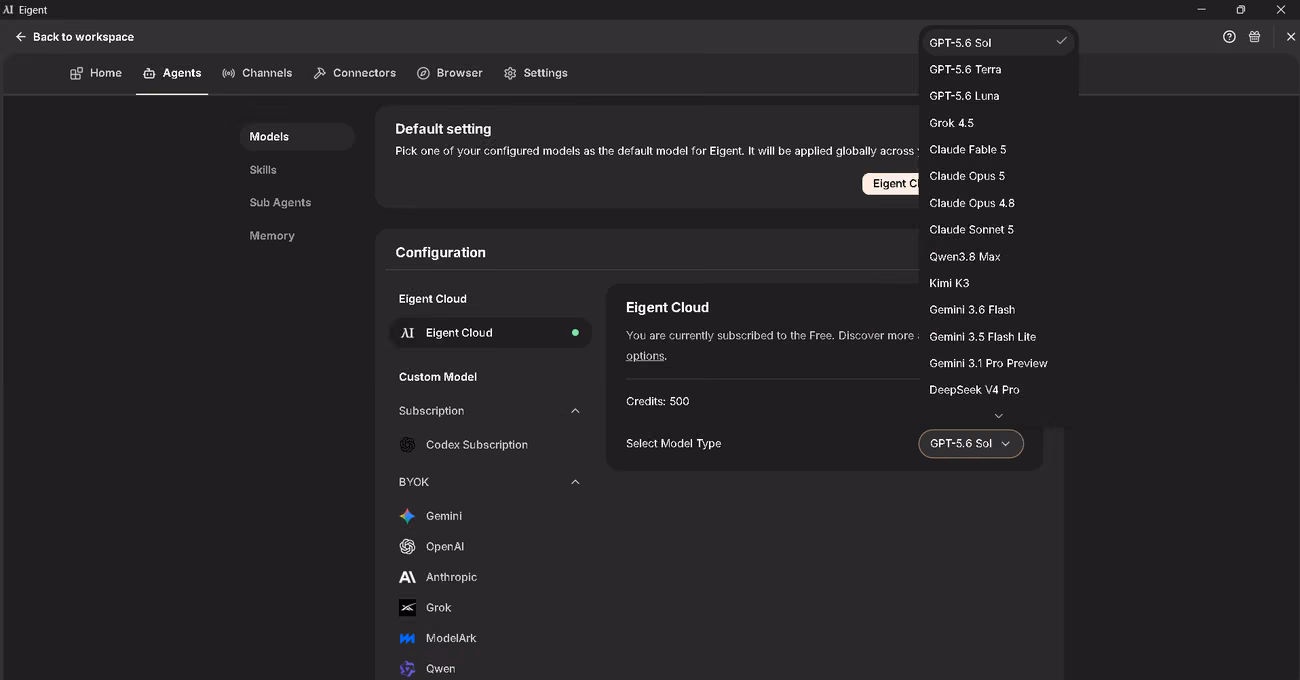
Task: Click the Connectors wrench icon
Action: (320, 73)
